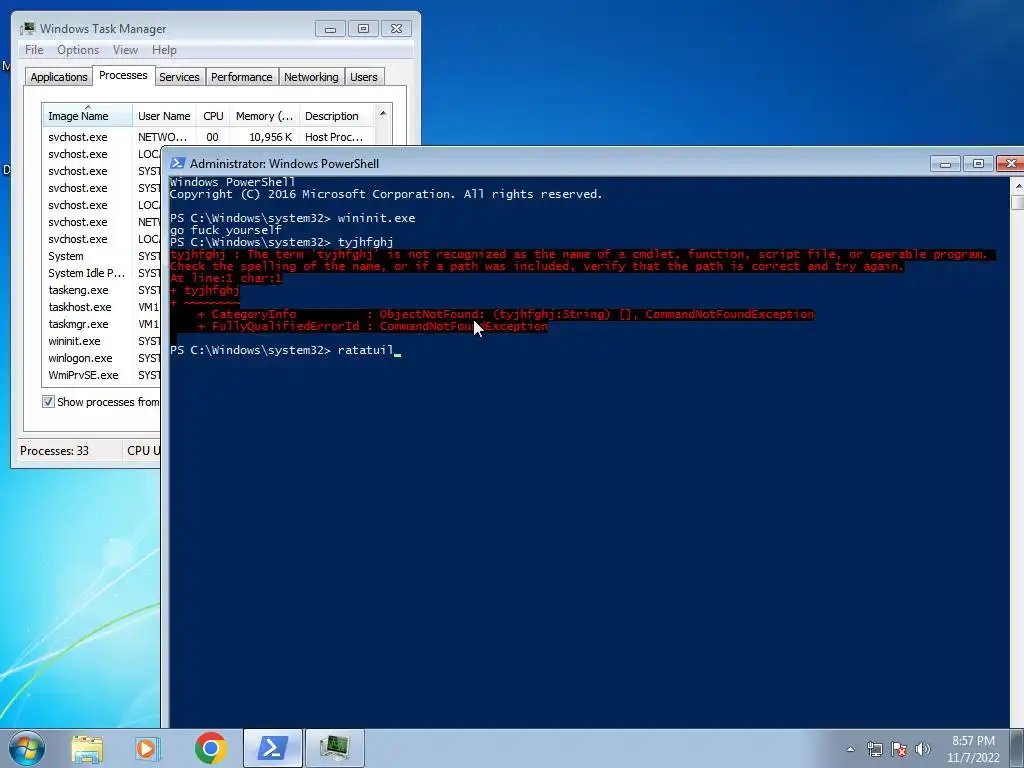
Task: Select the System process row
Action: coord(102,256)
